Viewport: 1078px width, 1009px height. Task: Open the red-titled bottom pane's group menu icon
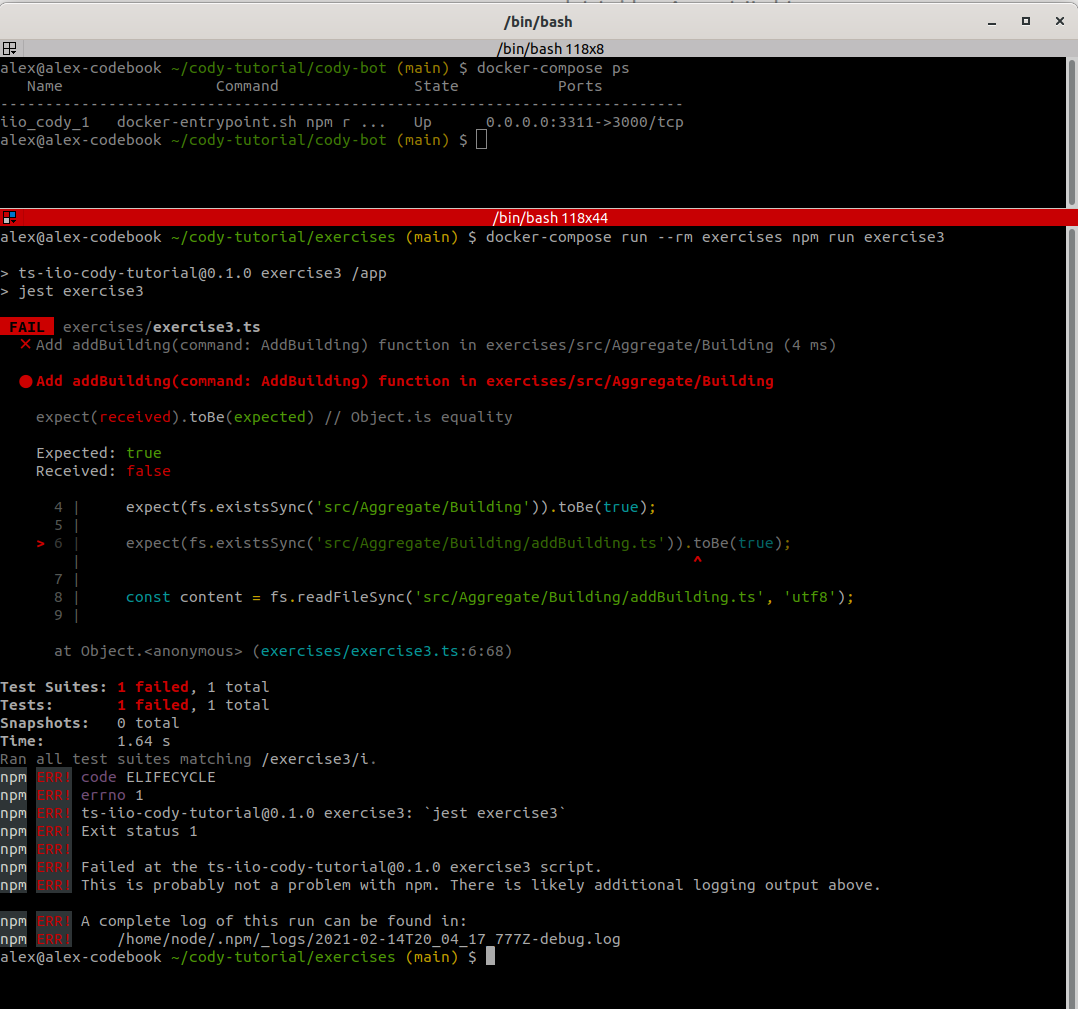click(x=10, y=218)
